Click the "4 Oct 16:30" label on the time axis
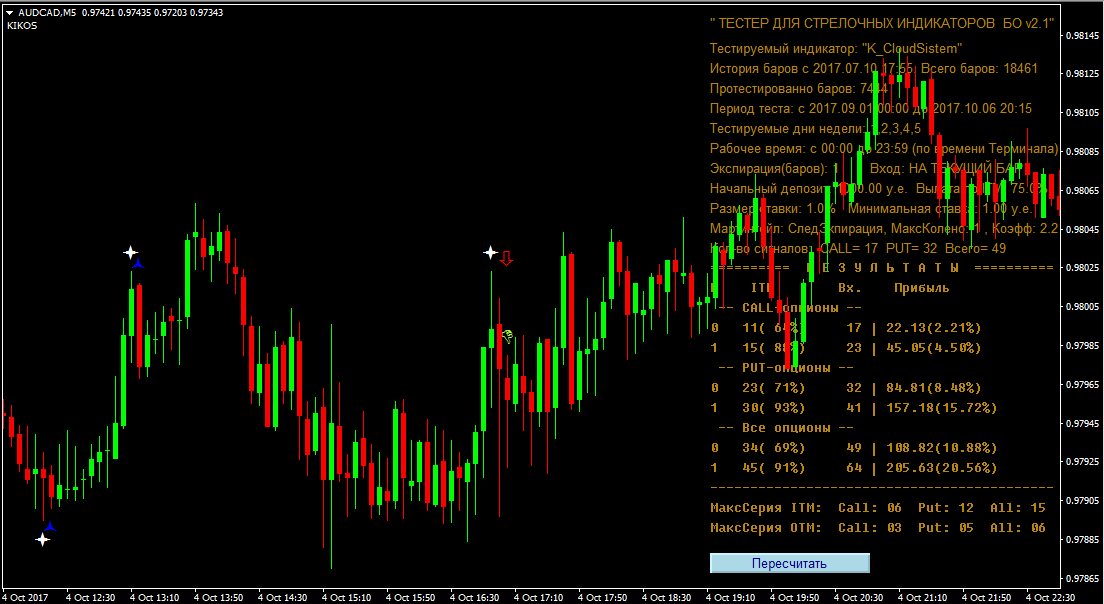This screenshot has width=1104, height=604. coord(474,597)
